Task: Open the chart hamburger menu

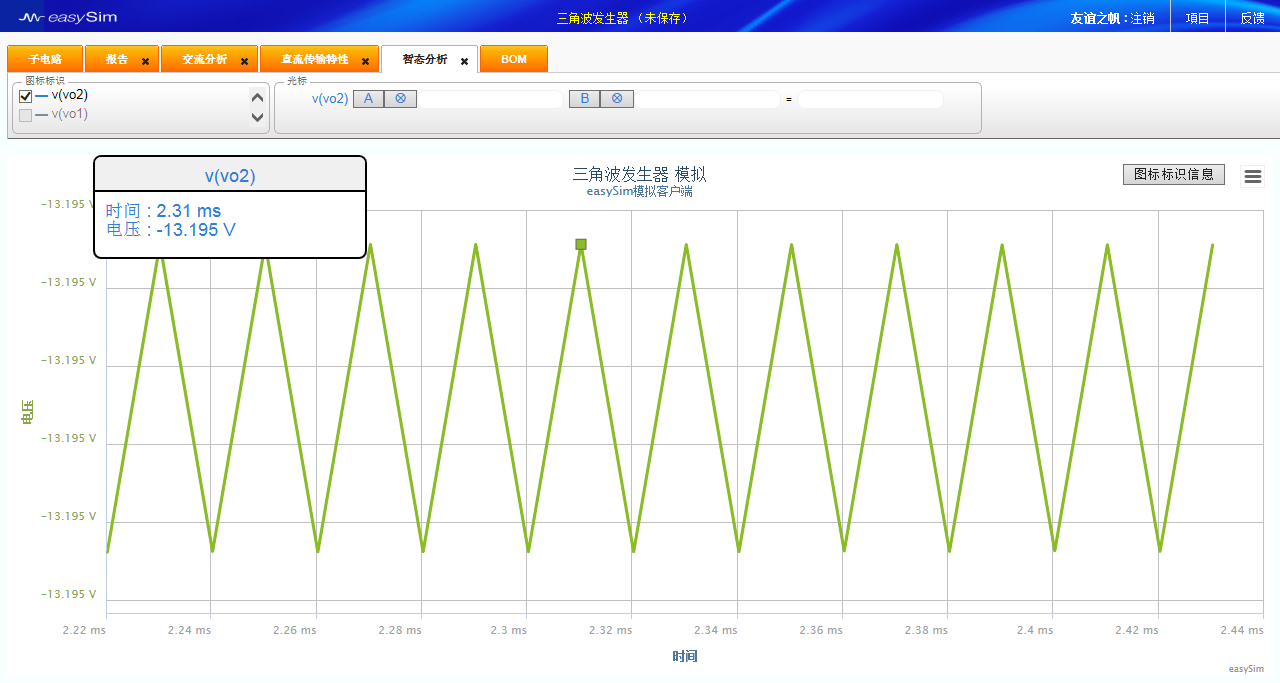Action: coord(1253,177)
